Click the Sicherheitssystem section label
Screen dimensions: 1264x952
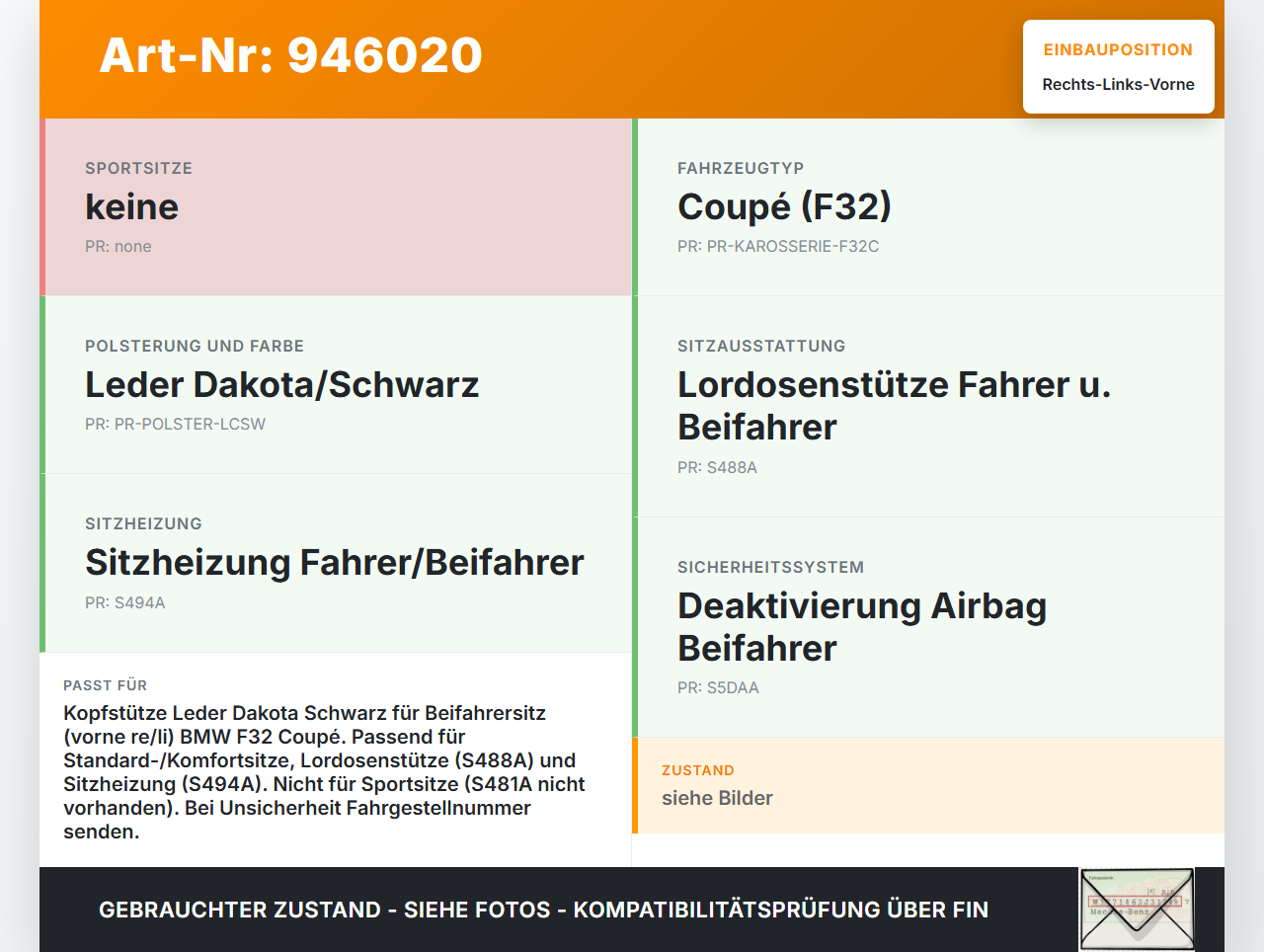coord(770,567)
